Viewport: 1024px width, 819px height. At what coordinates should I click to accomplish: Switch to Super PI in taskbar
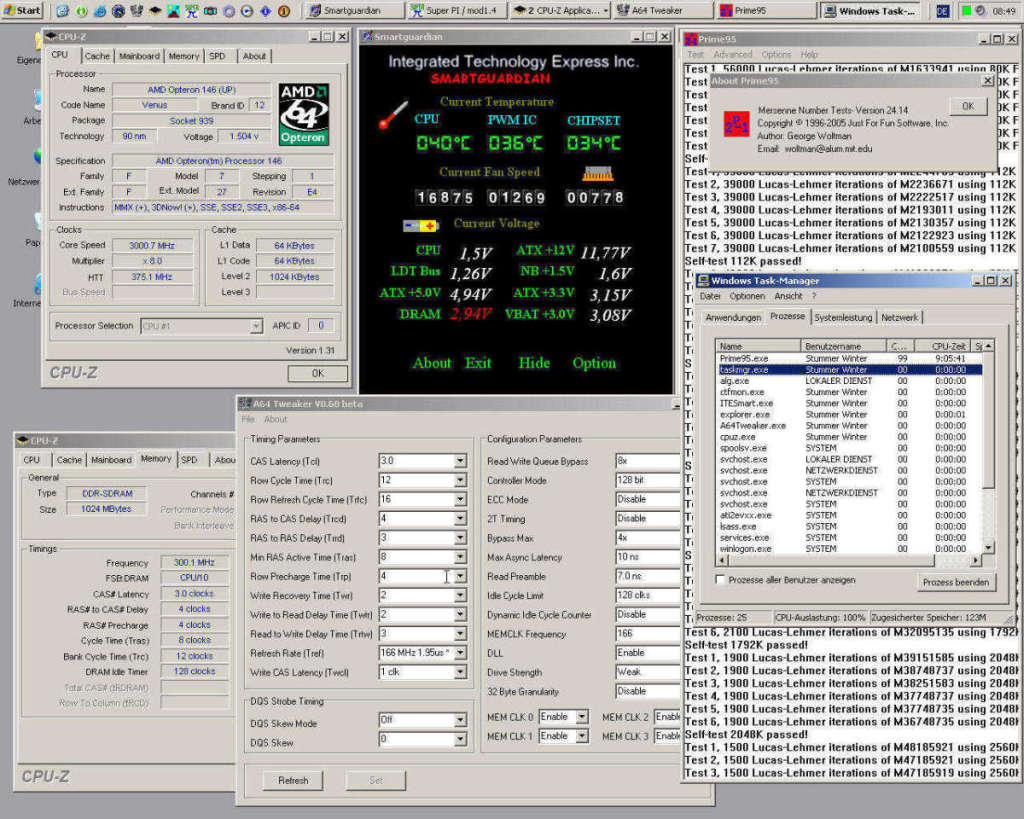click(x=458, y=10)
